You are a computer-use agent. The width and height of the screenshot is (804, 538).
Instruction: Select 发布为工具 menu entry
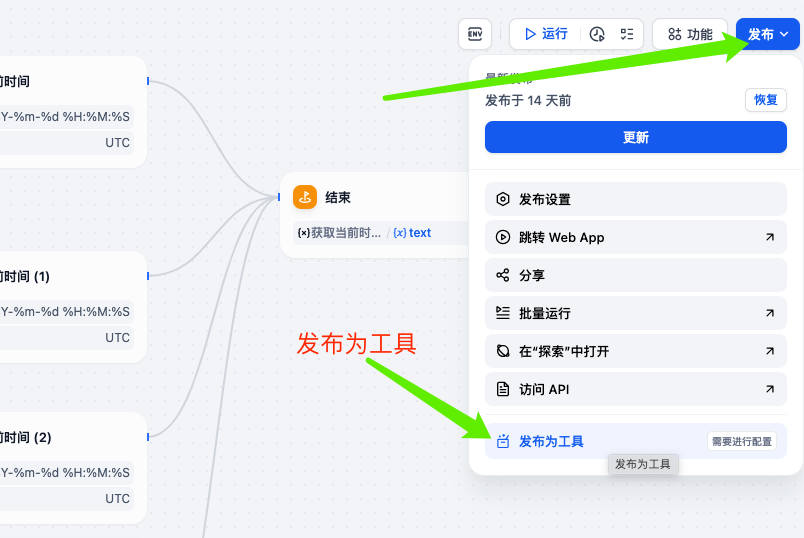point(551,442)
